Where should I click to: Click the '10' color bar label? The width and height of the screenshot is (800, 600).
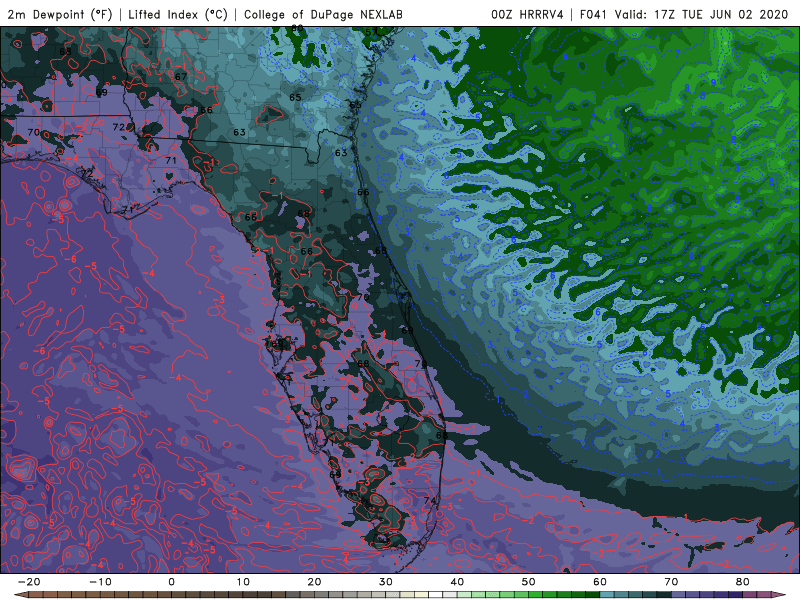243,582
